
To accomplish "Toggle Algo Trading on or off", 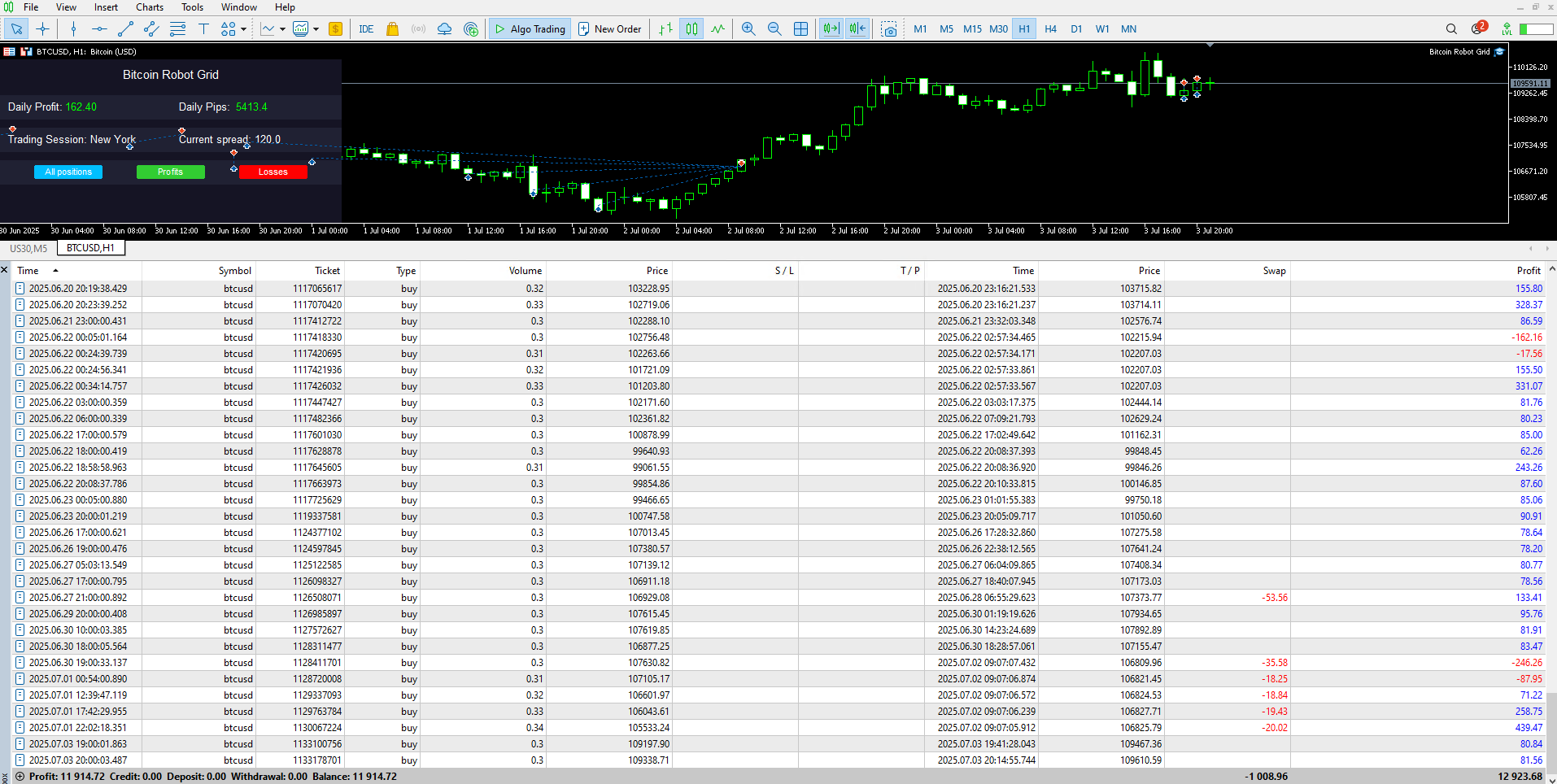I will click(x=530, y=29).
